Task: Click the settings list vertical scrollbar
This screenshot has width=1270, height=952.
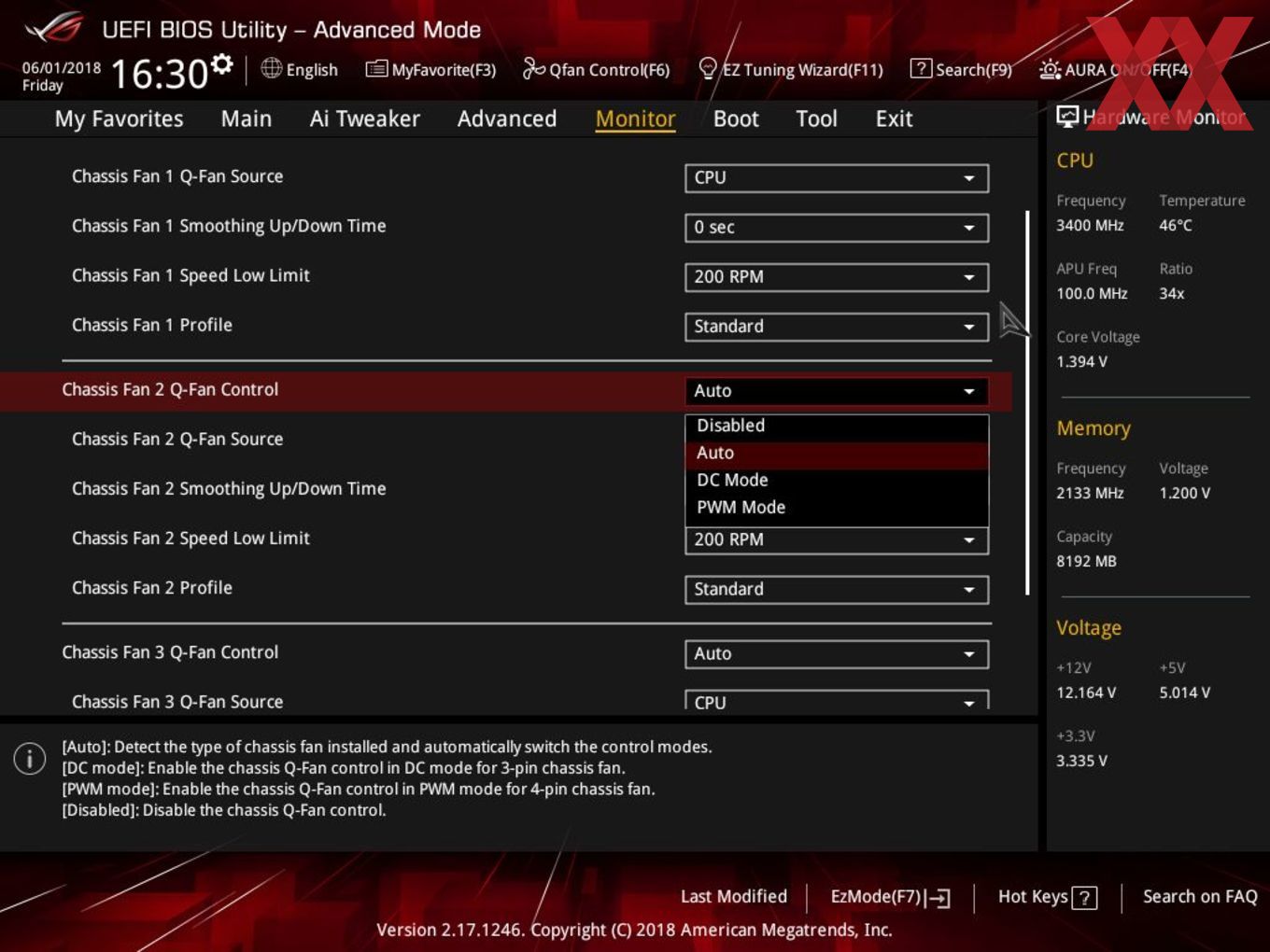Action: pyautogui.click(x=1027, y=402)
